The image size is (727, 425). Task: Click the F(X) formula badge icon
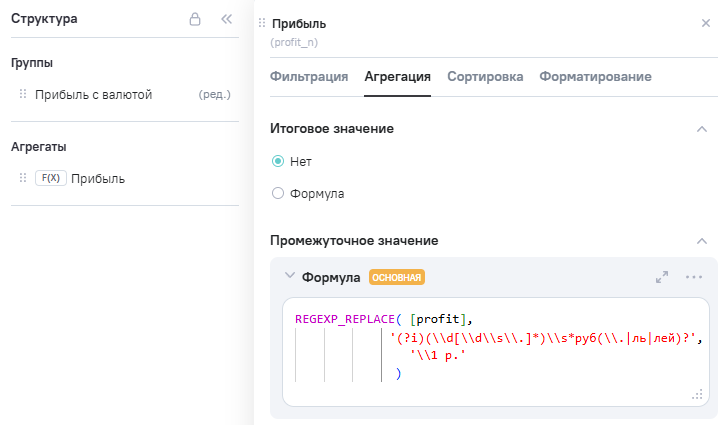click(x=50, y=179)
